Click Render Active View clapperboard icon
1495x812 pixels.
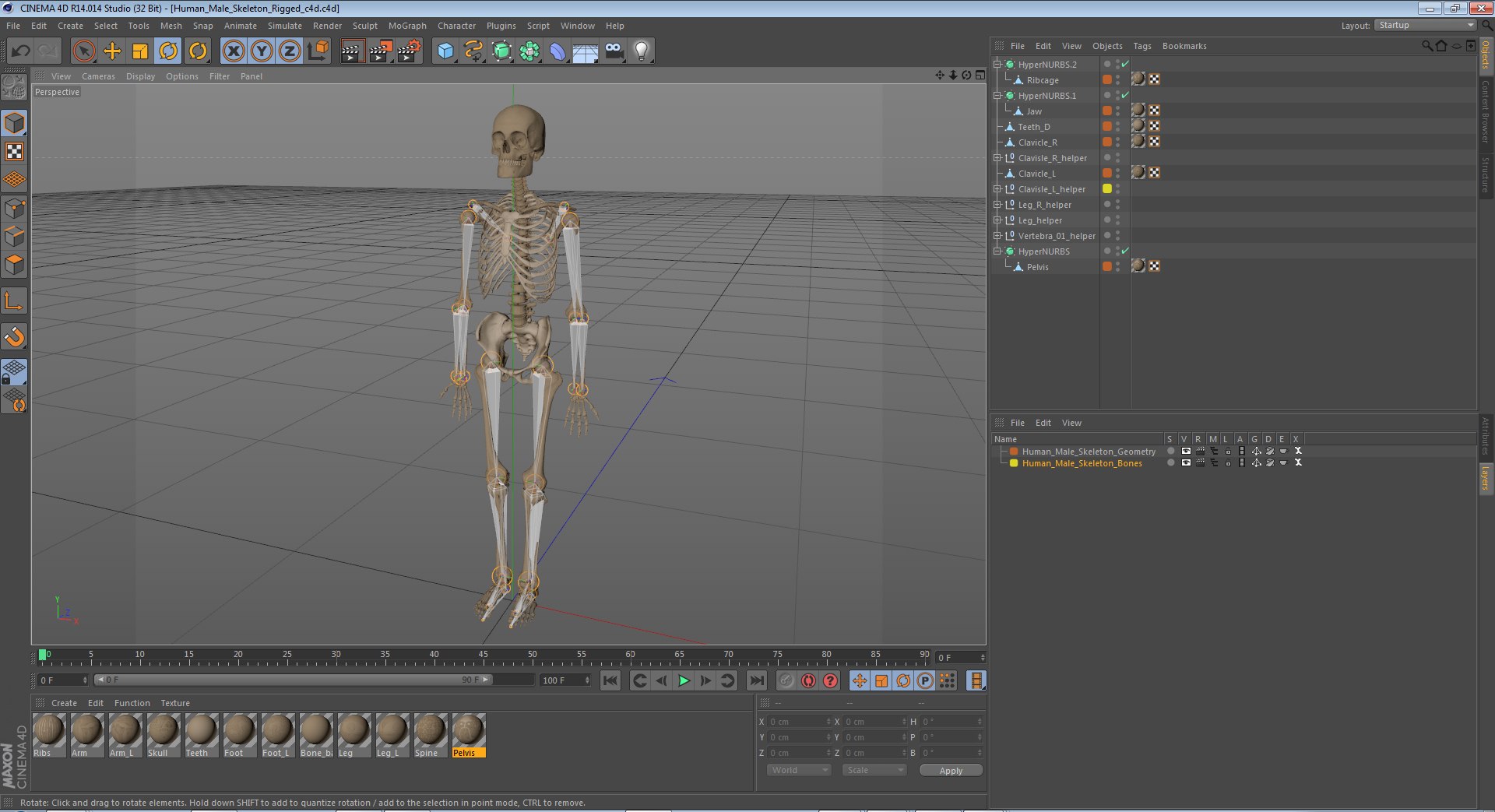[352, 51]
